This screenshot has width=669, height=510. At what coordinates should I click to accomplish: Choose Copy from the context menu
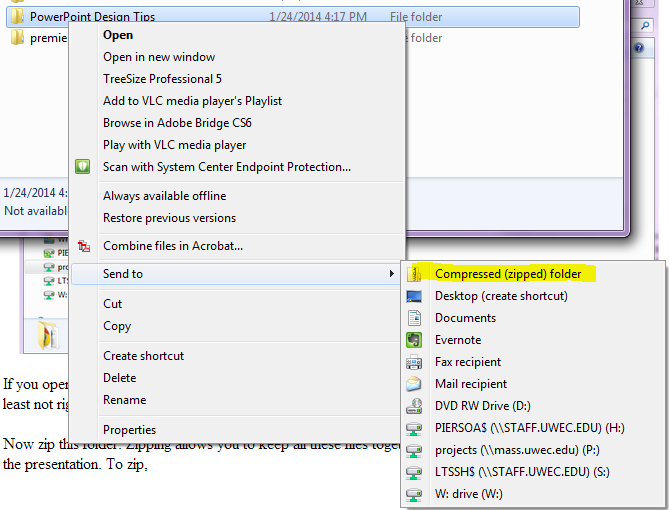click(x=117, y=326)
